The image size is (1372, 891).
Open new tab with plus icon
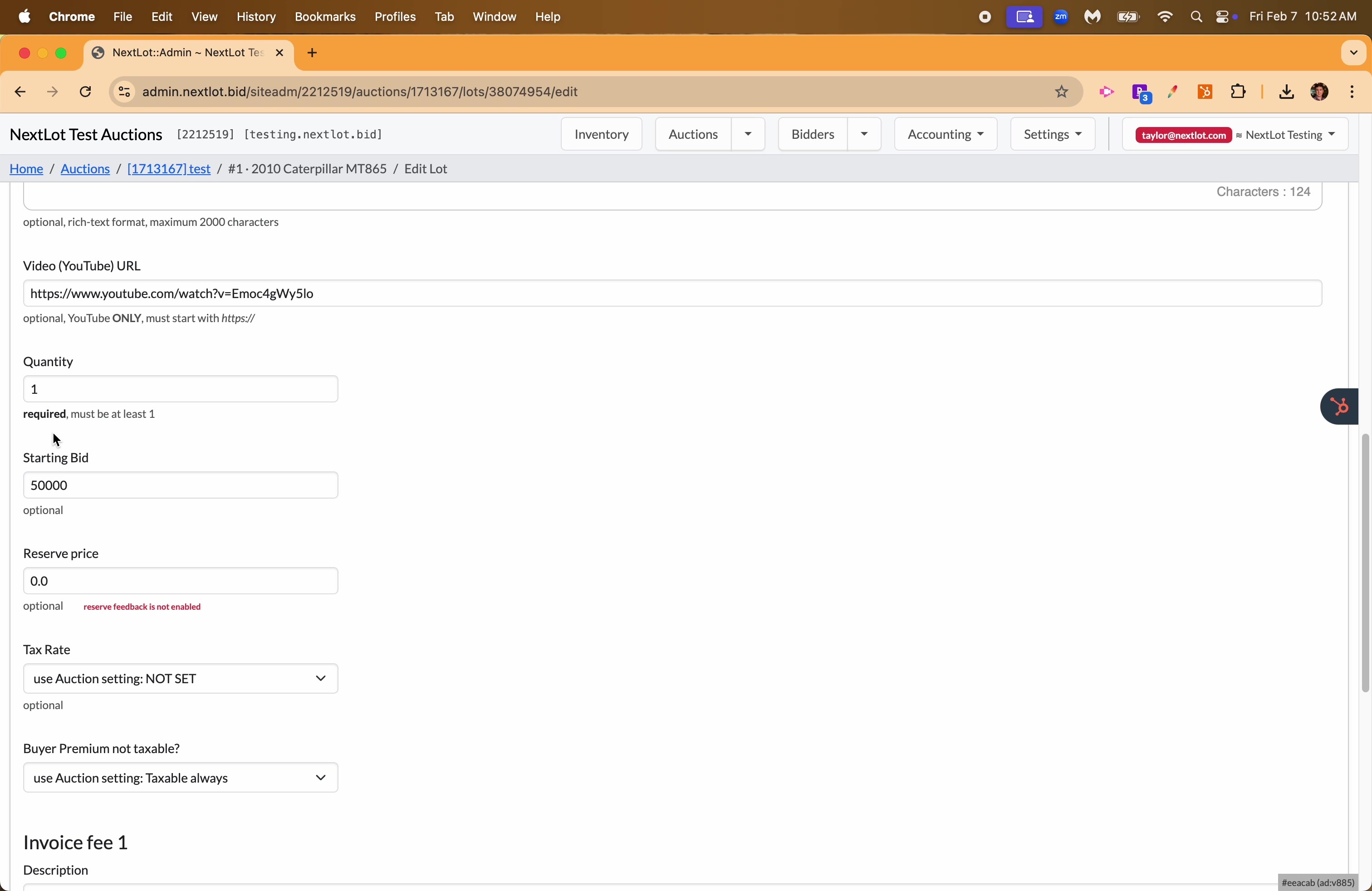tap(313, 53)
